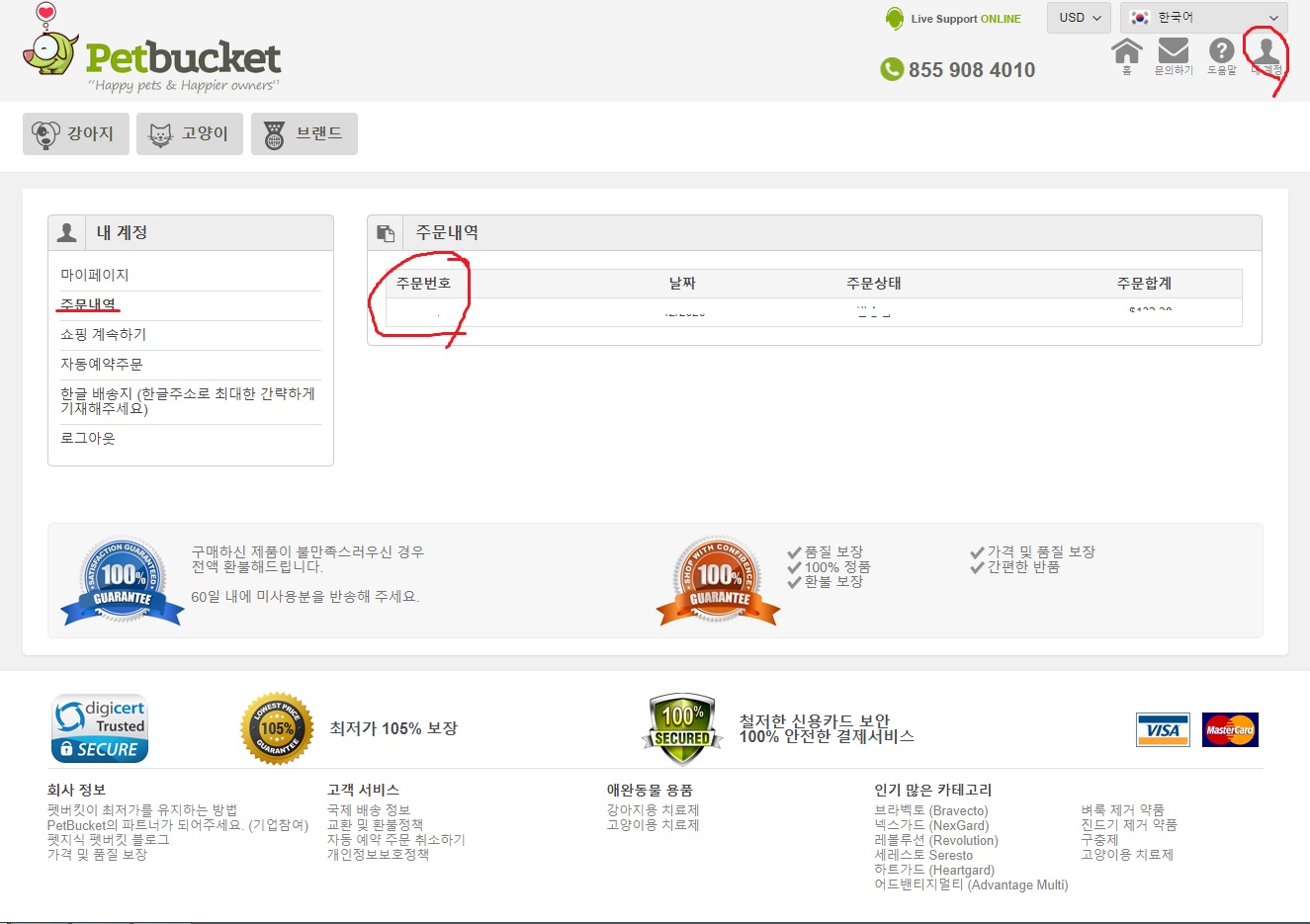
Task: Open the 한국어 language dropdown
Action: (x=1203, y=18)
